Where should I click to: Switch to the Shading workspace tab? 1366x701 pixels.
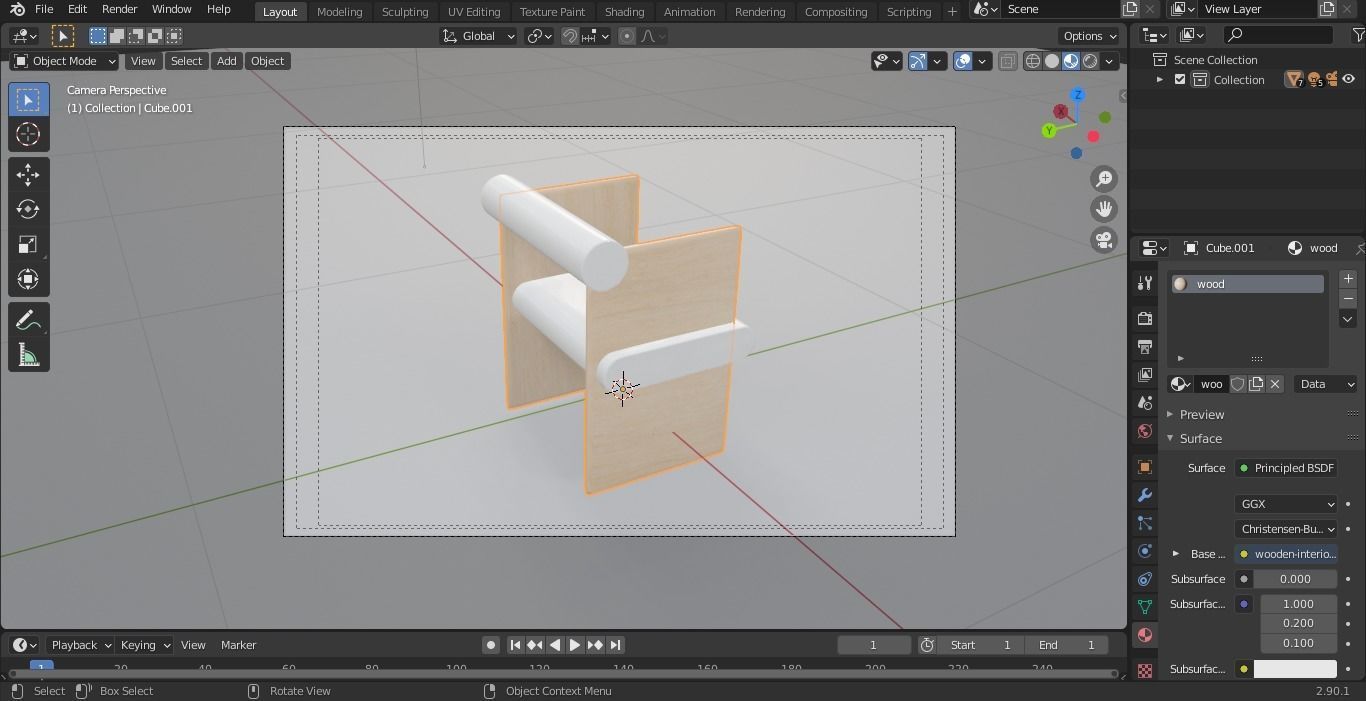point(624,11)
